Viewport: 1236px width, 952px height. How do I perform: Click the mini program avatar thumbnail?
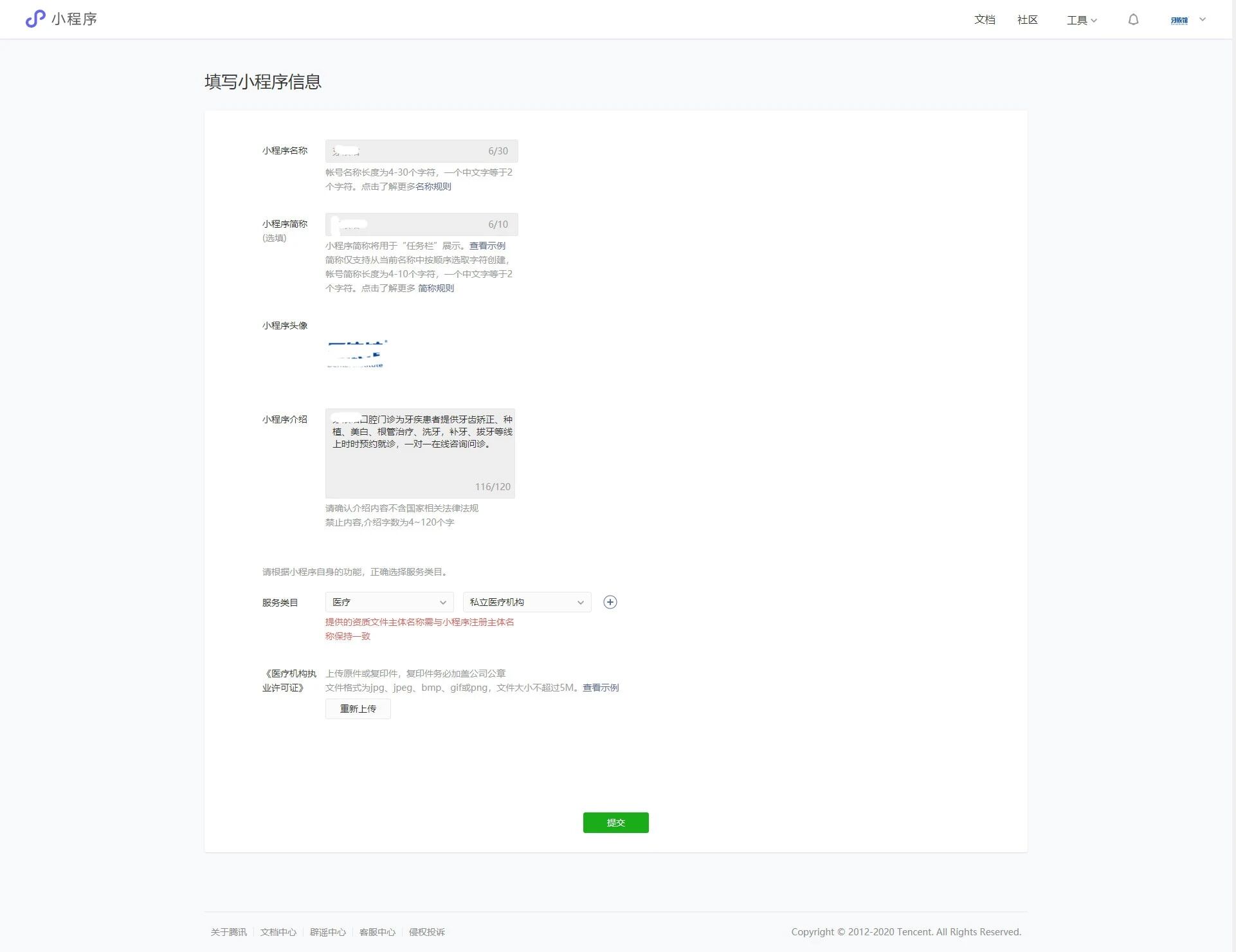(356, 354)
